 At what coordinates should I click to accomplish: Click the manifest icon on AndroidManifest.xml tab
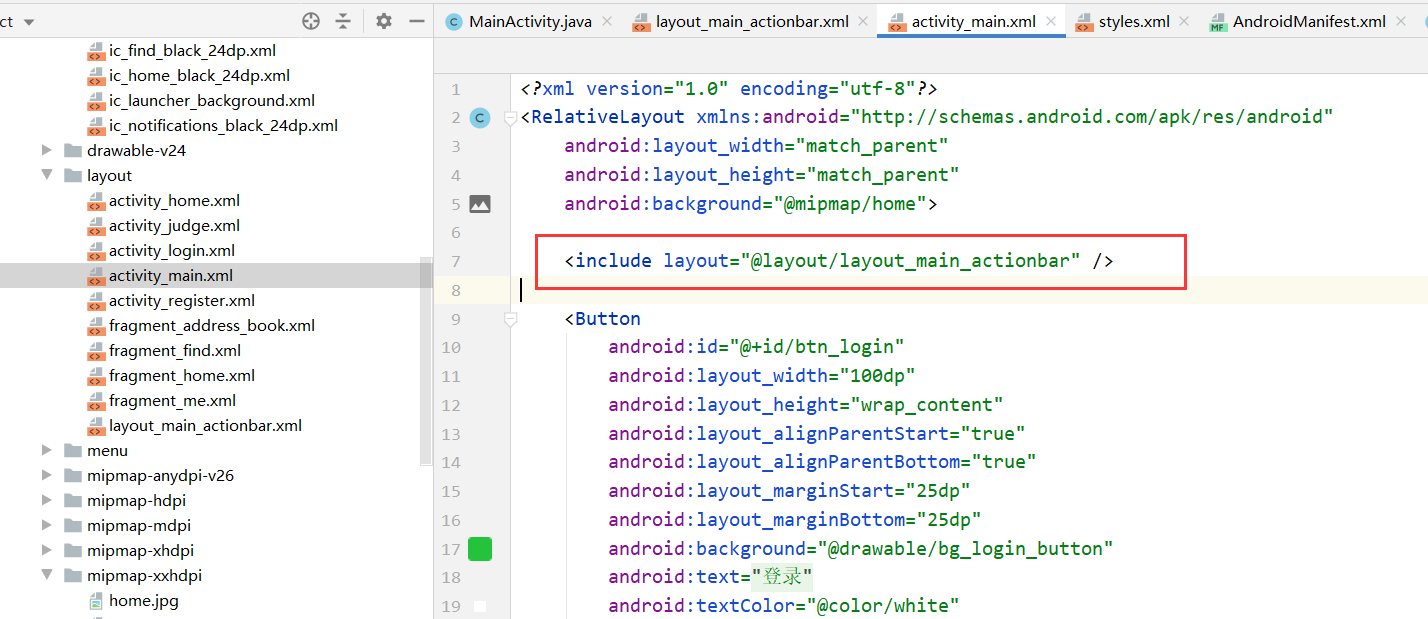(1218, 20)
